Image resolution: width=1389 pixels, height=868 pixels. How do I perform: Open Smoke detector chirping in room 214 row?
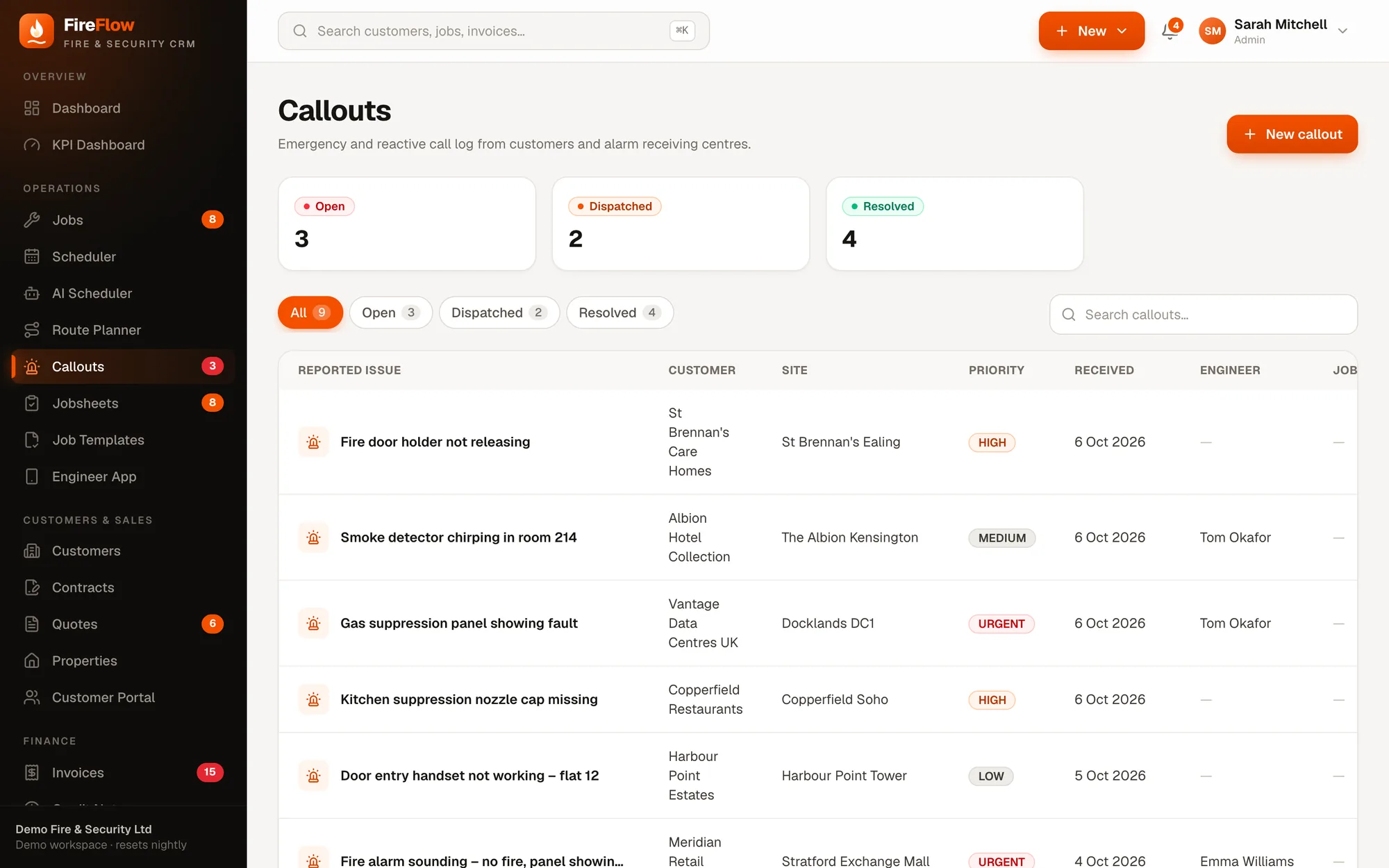click(817, 537)
